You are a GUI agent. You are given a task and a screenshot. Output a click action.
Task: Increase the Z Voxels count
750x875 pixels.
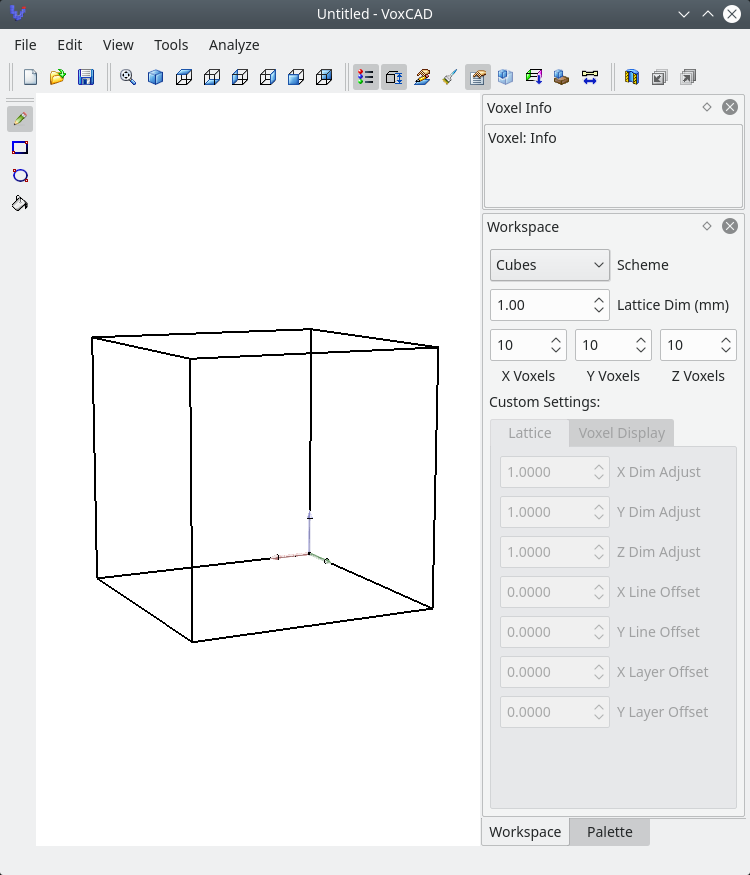click(725, 339)
